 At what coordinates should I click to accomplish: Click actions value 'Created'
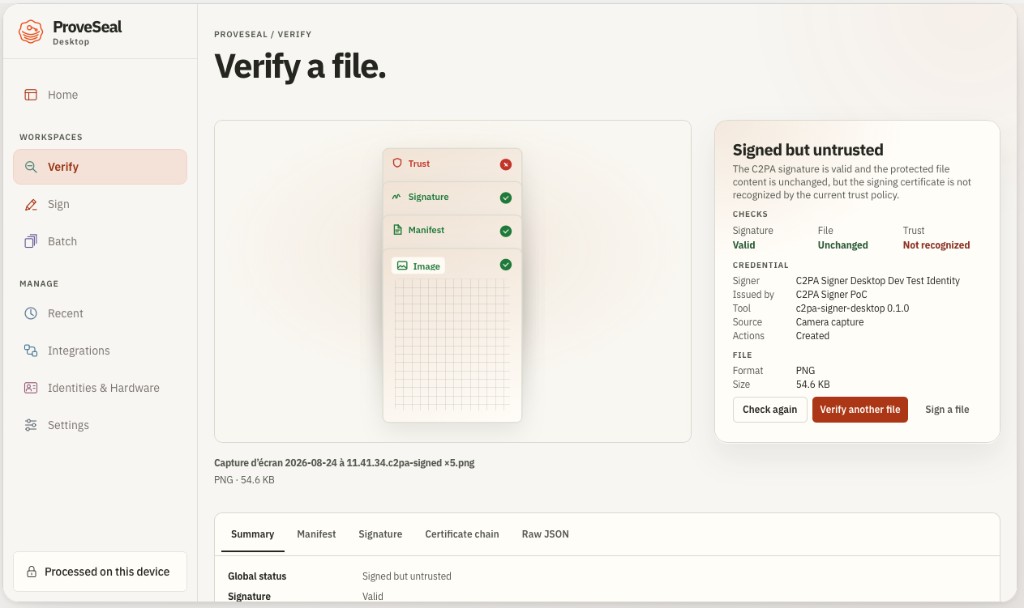[812, 336]
